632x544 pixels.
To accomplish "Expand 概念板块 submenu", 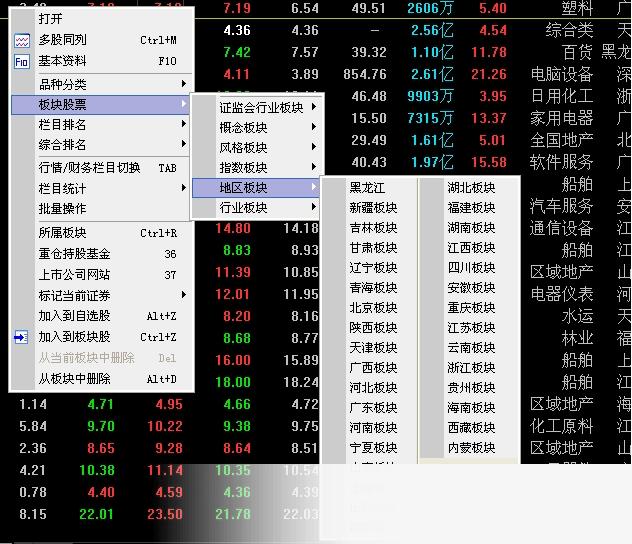I will tap(258, 128).
